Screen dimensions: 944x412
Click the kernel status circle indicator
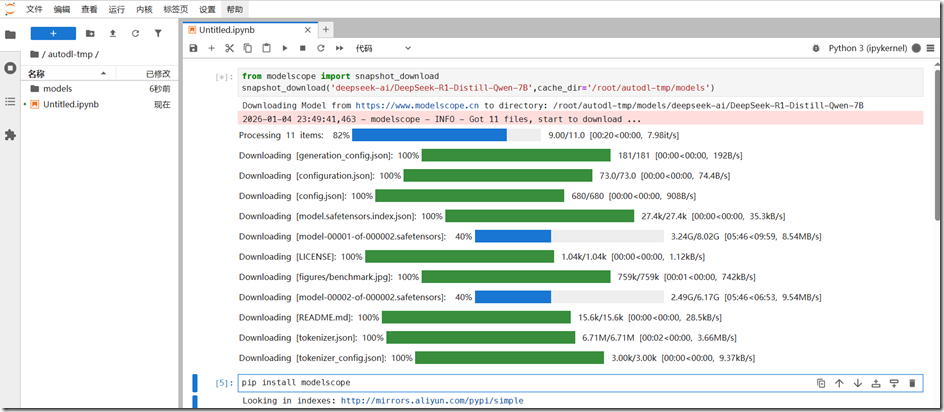(x=916, y=48)
